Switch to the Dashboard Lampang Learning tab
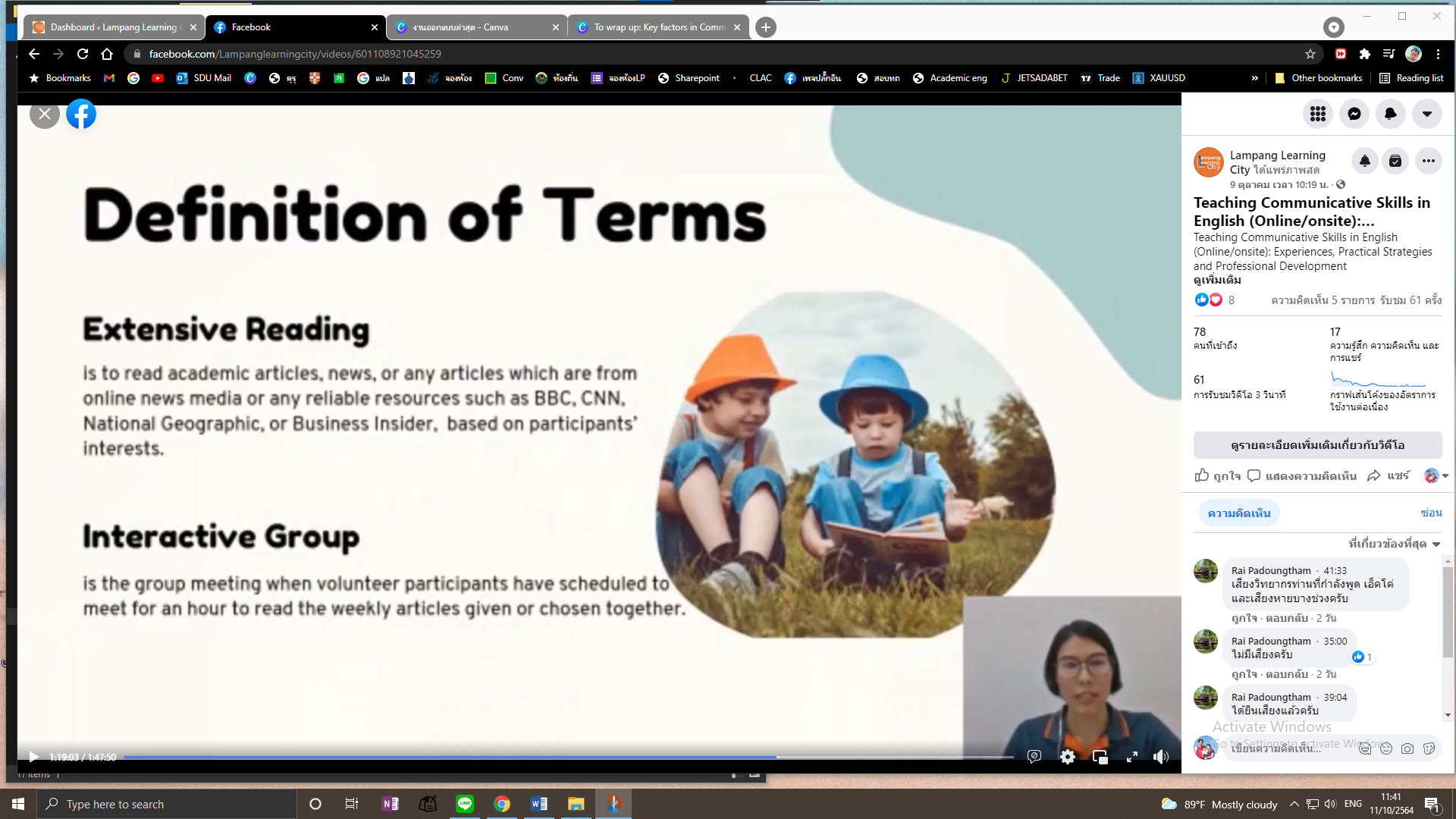Screen dimensions: 1456x819 pyautogui.click(x=114, y=27)
